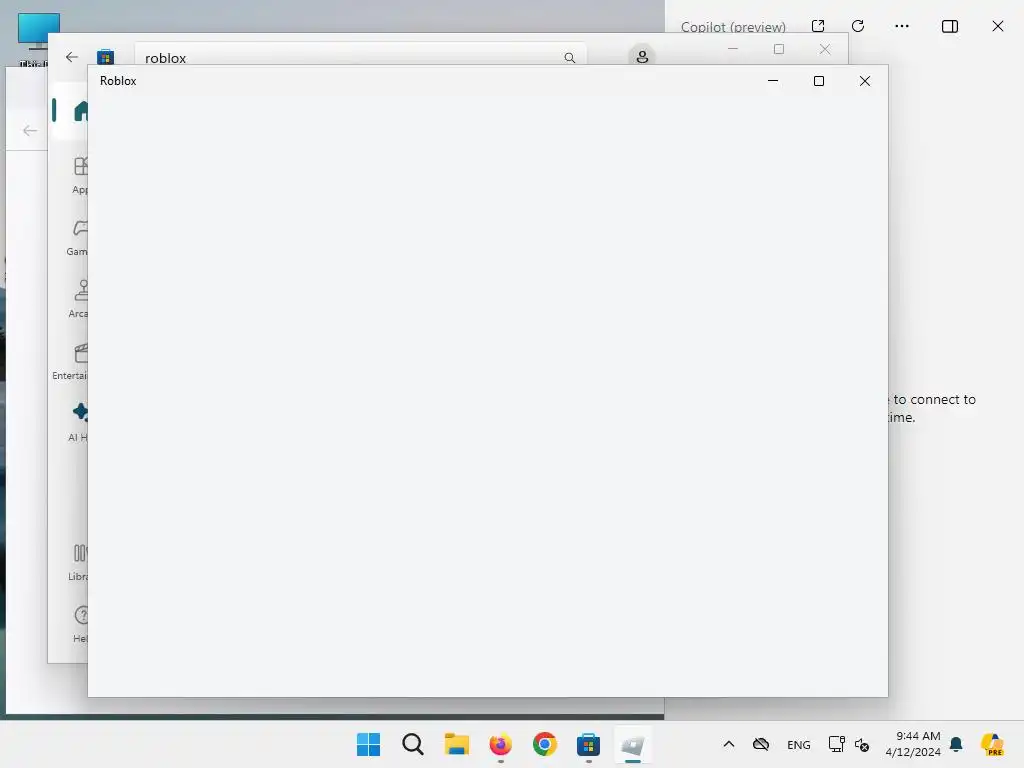Minimize the Microsoft Store window

point(733,48)
